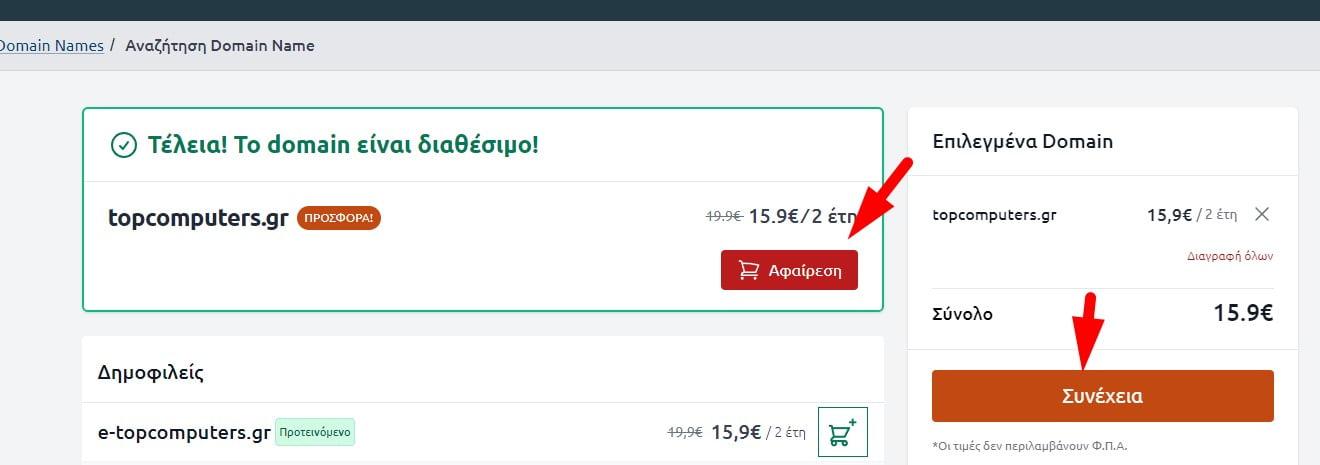The height and width of the screenshot is (465, 1320).
Task: Select e-topcomputers.gr domain name in list
Action: pos(184,433)
